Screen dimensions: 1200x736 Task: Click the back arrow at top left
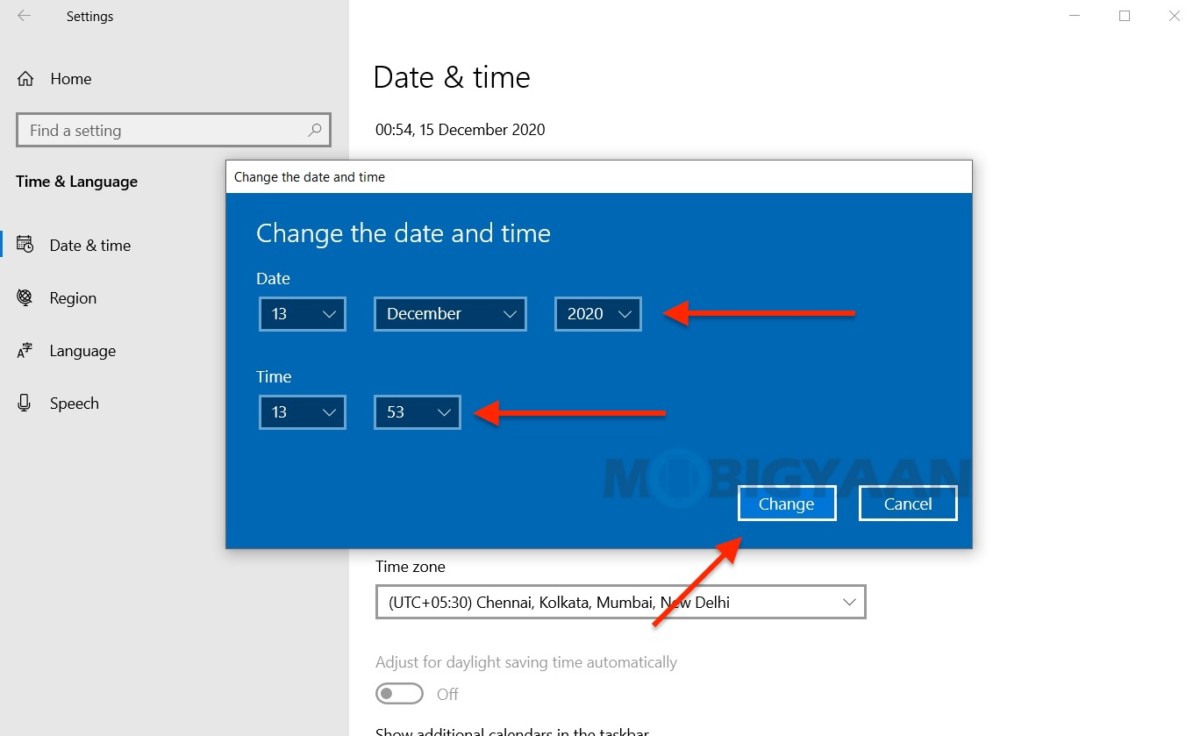tap(25, 16)
